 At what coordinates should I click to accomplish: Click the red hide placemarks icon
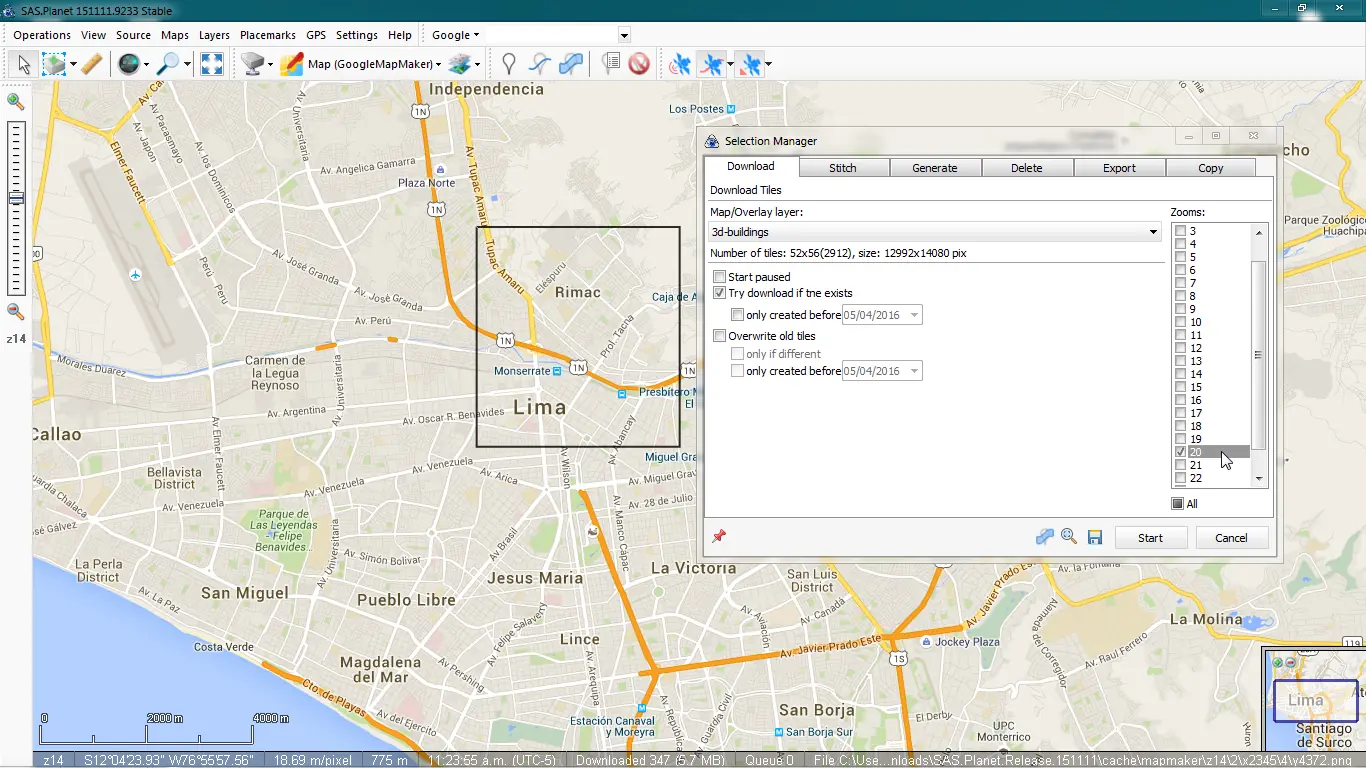[639, 64]
